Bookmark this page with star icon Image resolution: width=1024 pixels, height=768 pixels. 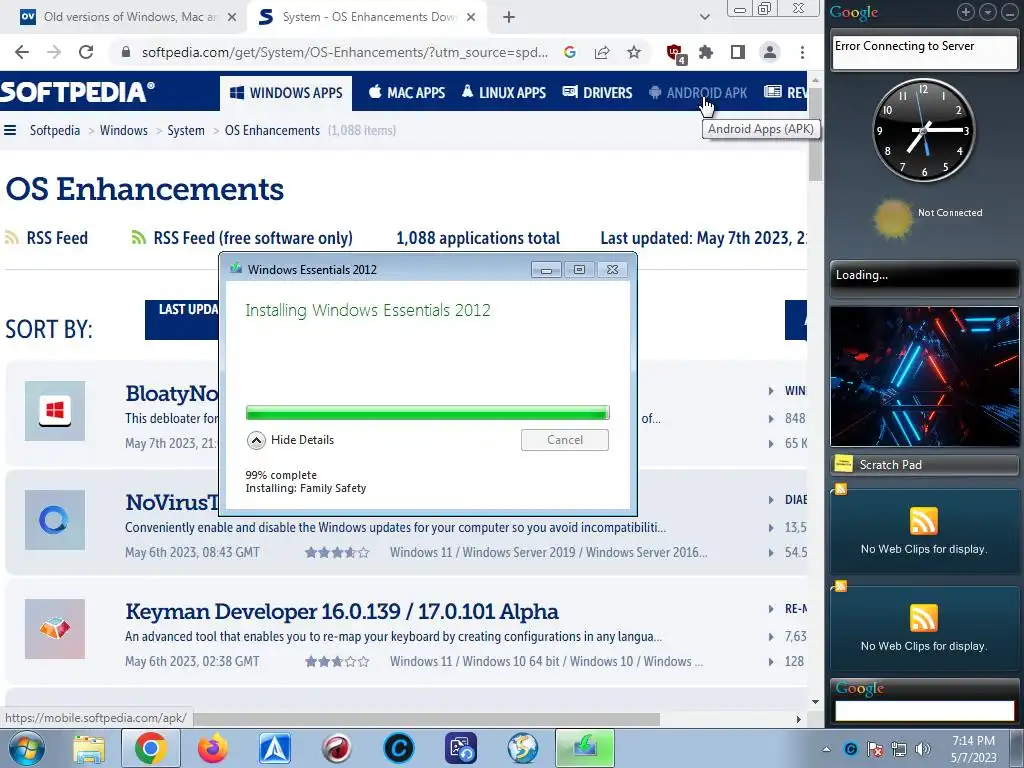coord(633,52)
